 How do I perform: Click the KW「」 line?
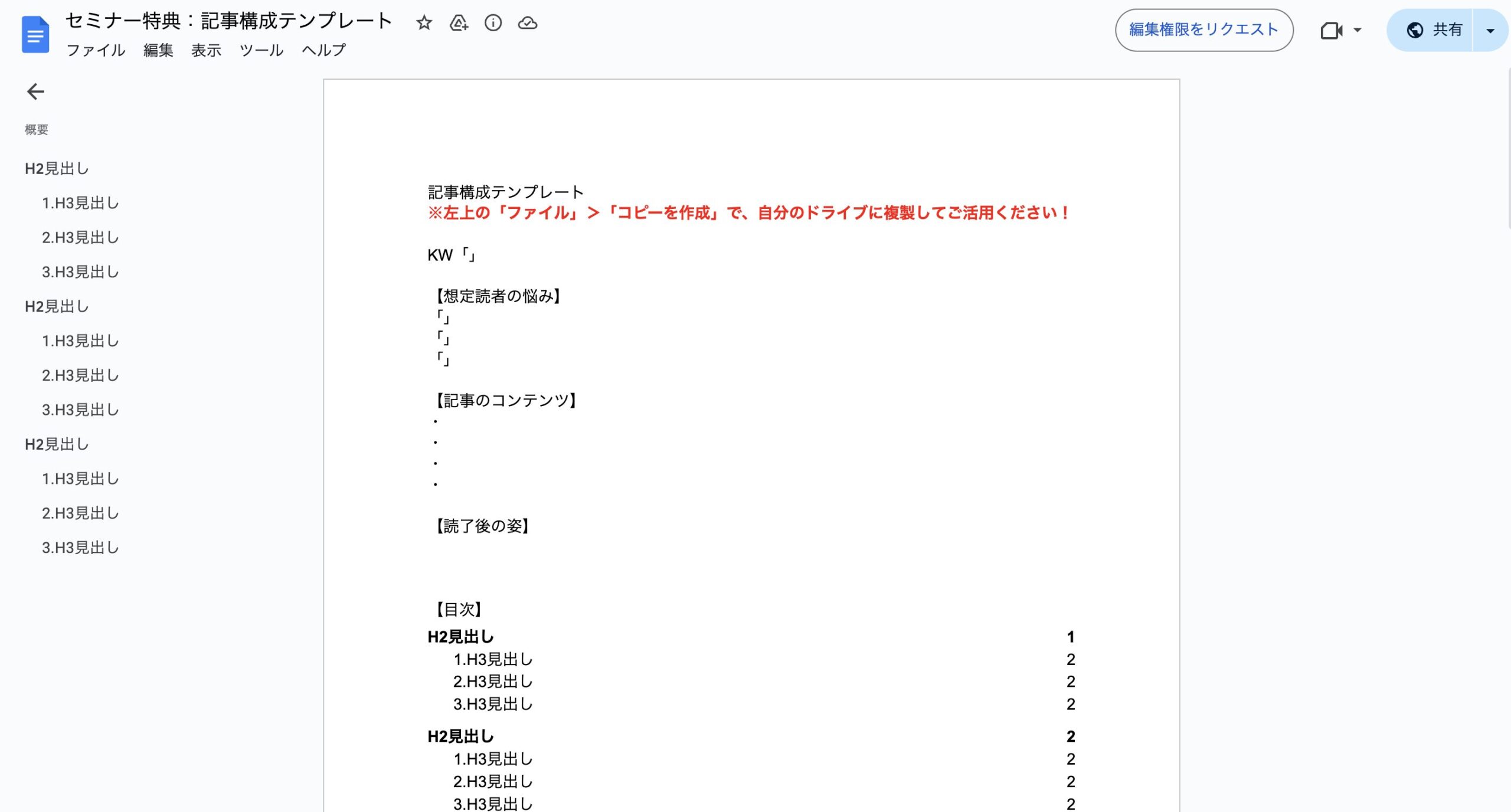(452, 255)
